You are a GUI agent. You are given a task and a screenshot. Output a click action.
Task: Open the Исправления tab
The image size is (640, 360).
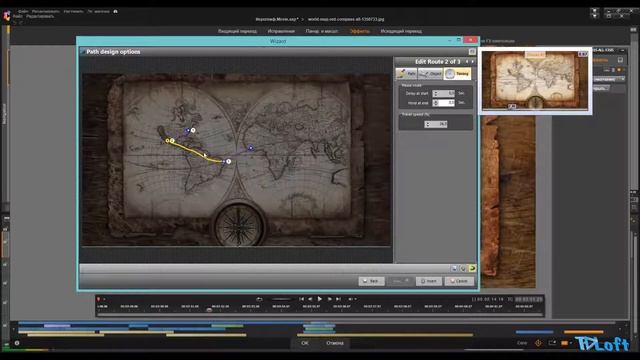point(281,31)
